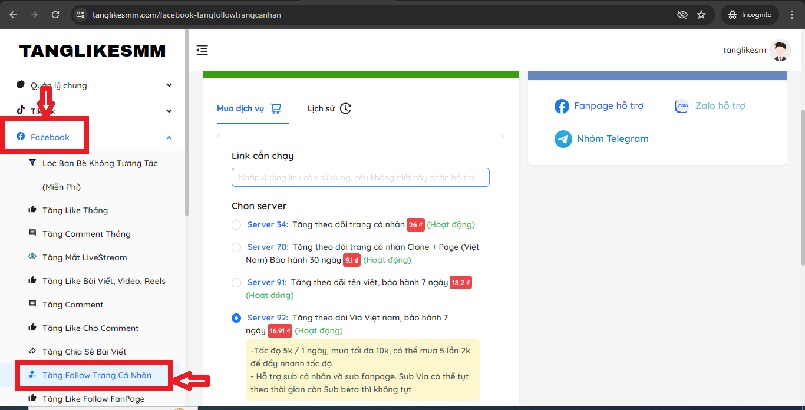Switch to the Mua dịch vụ tab
Image resolution: width=805 pixels, height=410 pixels.
(249, 108)
